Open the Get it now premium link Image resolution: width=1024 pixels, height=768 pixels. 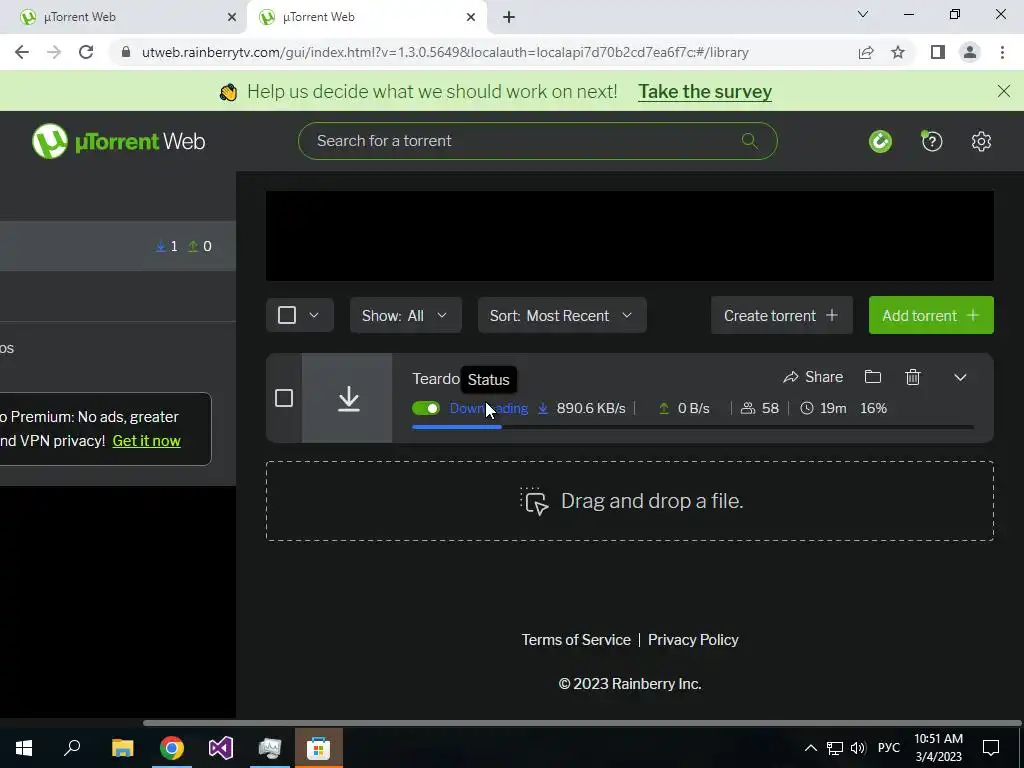(146, 441)
